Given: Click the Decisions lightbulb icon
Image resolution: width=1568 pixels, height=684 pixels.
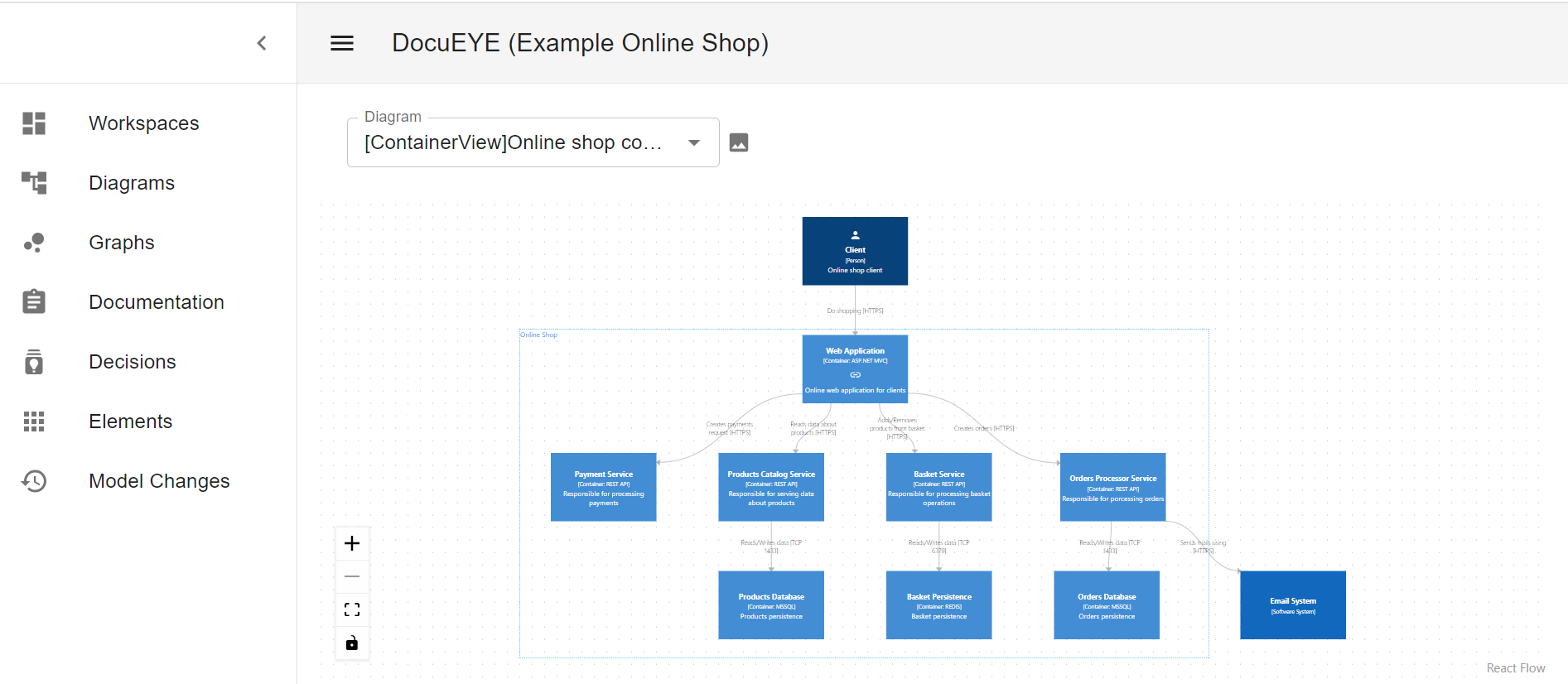Looking at the screenshot, I should coord(34,362).
